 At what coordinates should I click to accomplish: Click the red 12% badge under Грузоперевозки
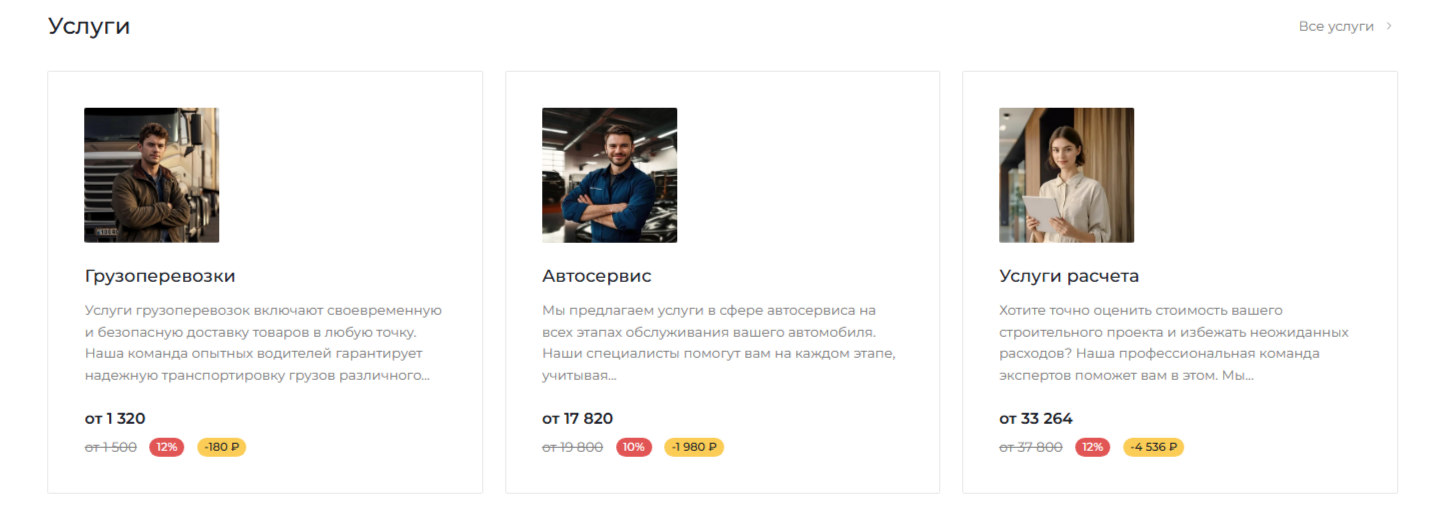(x=167, y=447)
